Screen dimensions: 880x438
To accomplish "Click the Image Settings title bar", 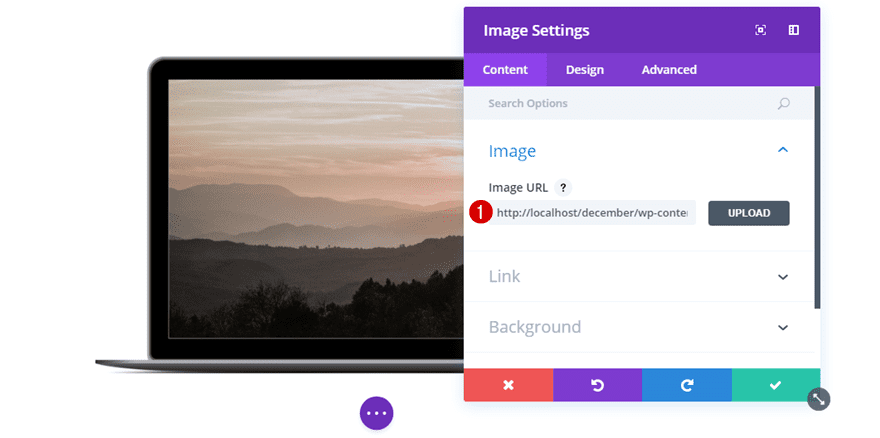I will coord(642,30).
